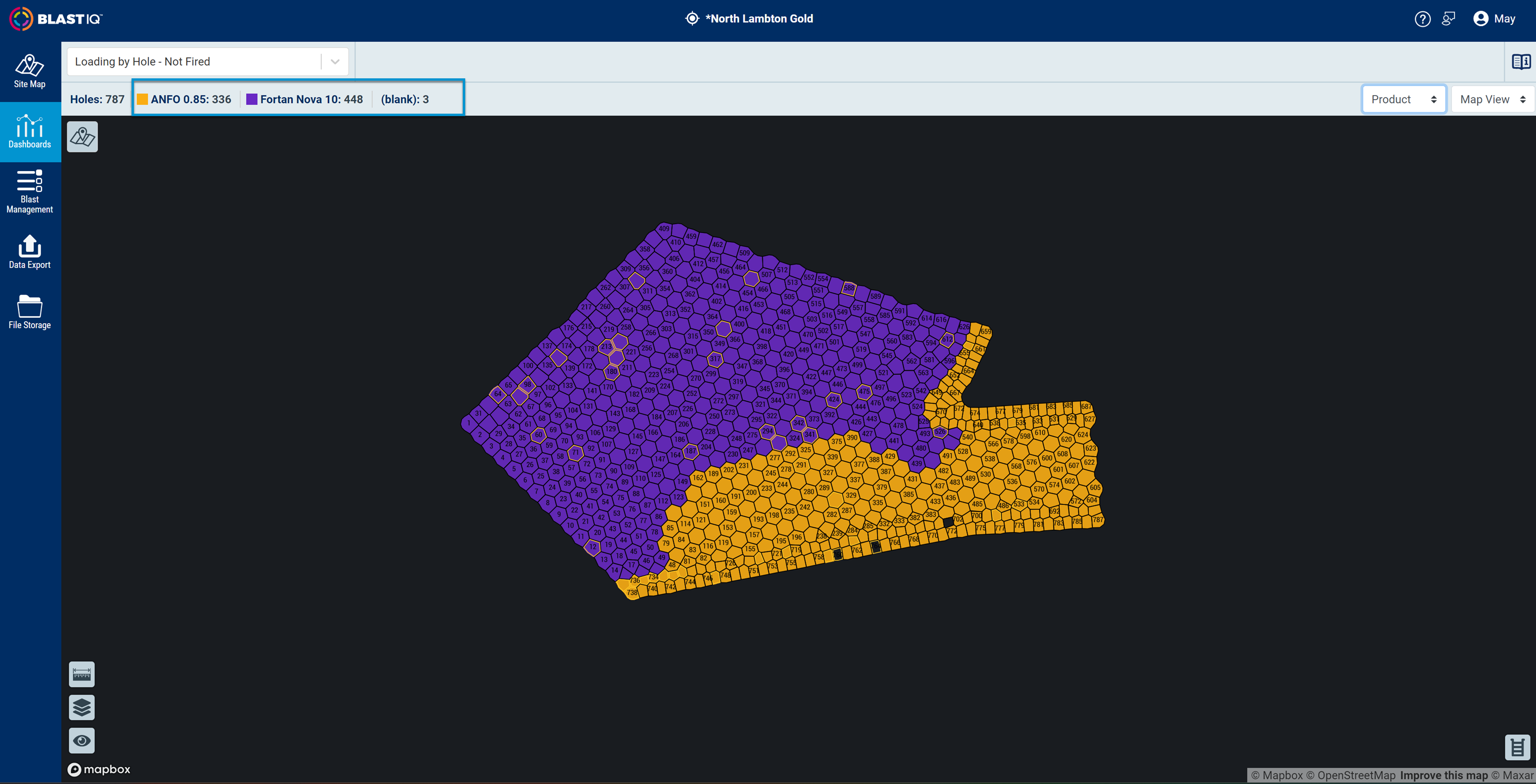Select the North Lambton Gold site title

[759, 19]
